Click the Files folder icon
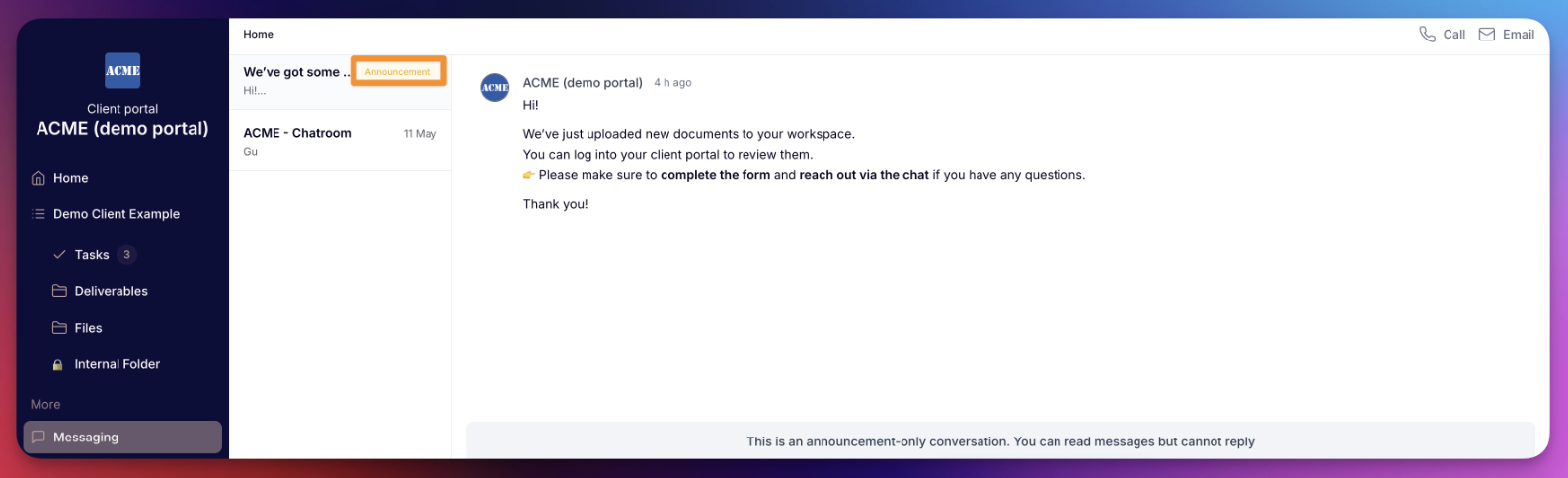The width and height of the screenshot is (1568, 478). coord(59,328)
